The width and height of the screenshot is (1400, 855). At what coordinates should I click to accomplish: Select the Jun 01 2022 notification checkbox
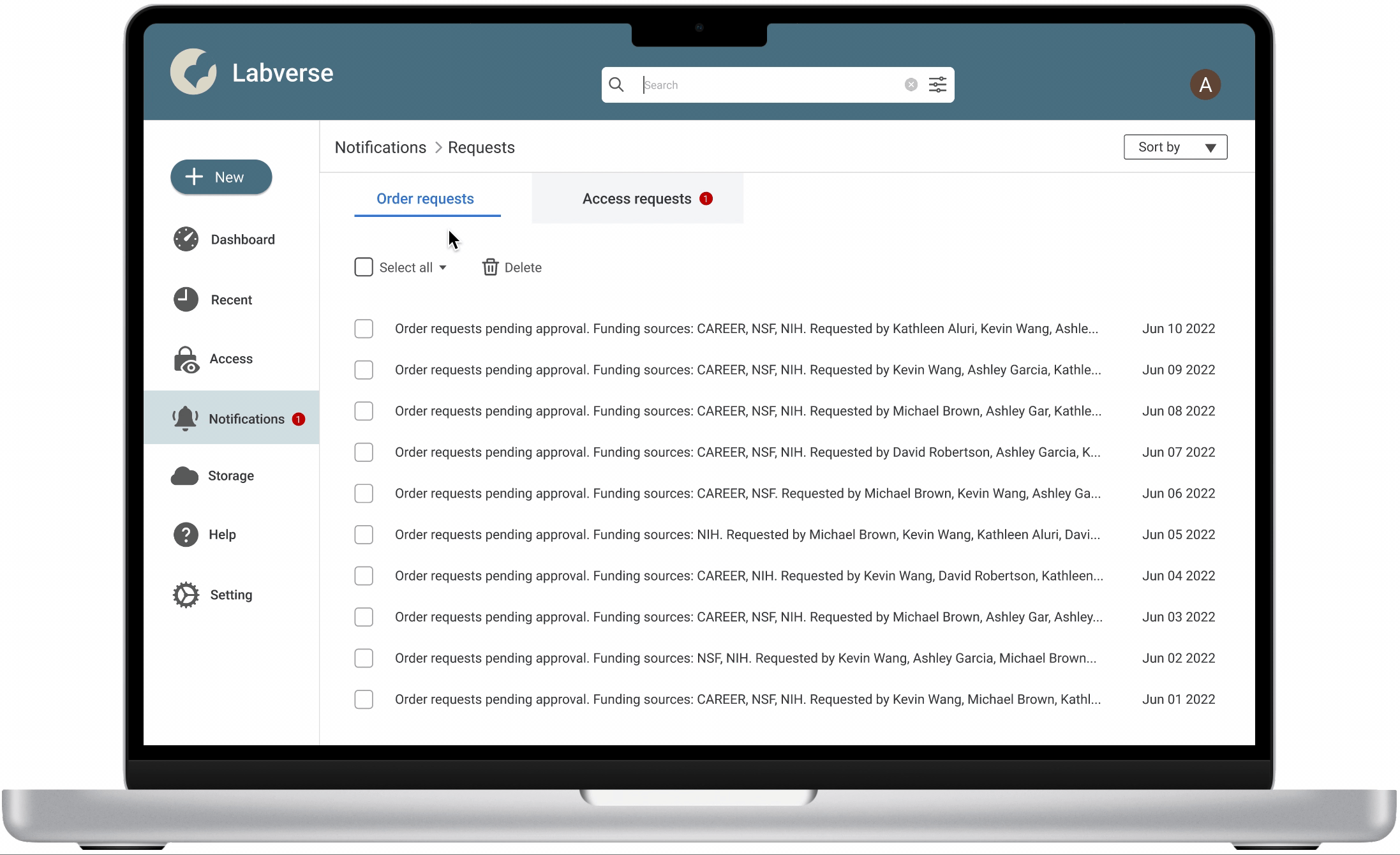[364, 699]
